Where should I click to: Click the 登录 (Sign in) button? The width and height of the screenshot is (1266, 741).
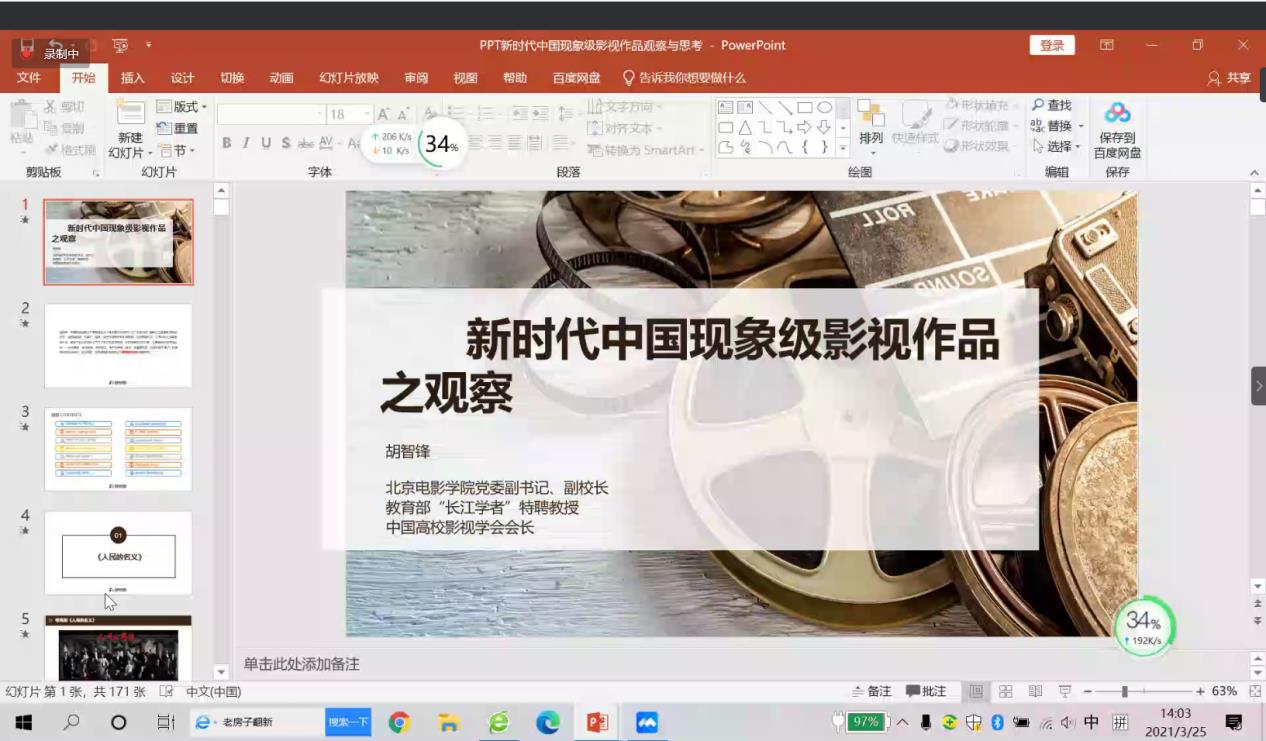pyautogui.click(x=1052, y=45)
